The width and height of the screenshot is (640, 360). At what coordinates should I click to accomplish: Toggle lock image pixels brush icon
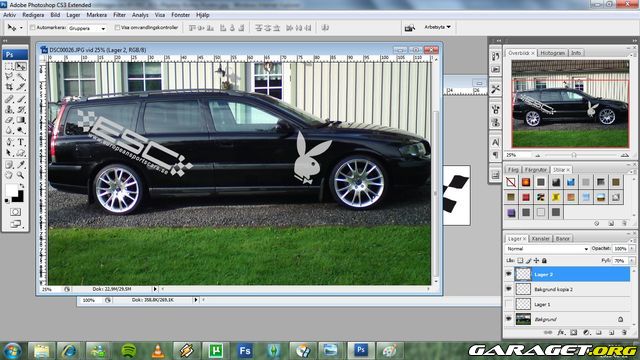point(529,260)
